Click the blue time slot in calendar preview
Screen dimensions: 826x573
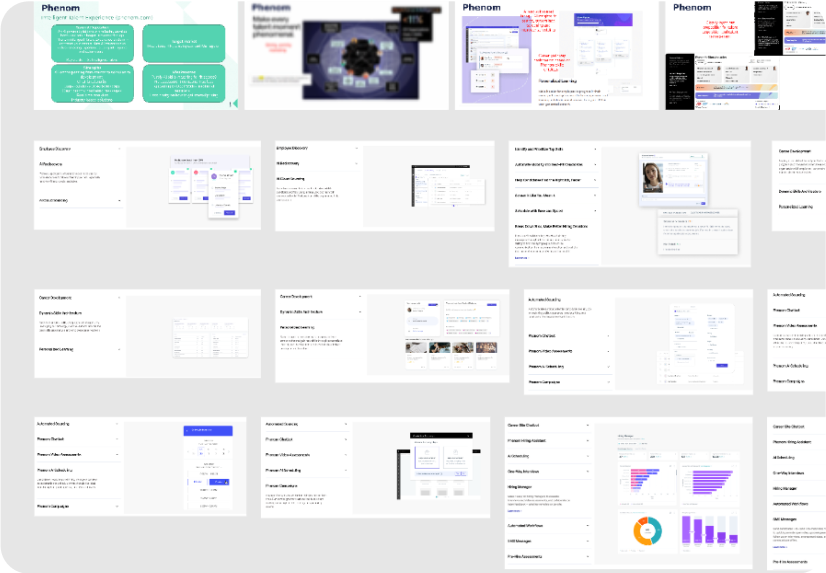[219, 482]
